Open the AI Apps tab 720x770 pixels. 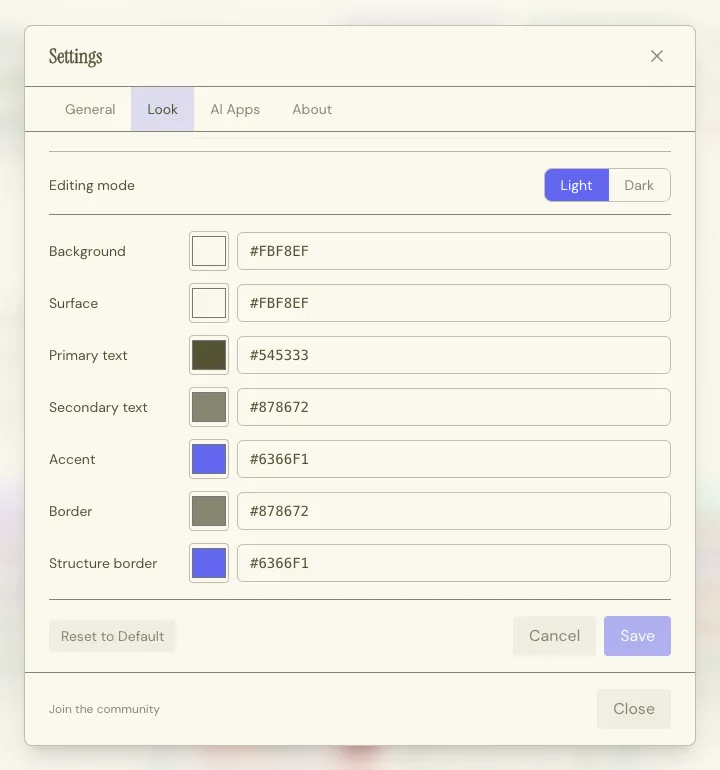click(x=235, y=109)
